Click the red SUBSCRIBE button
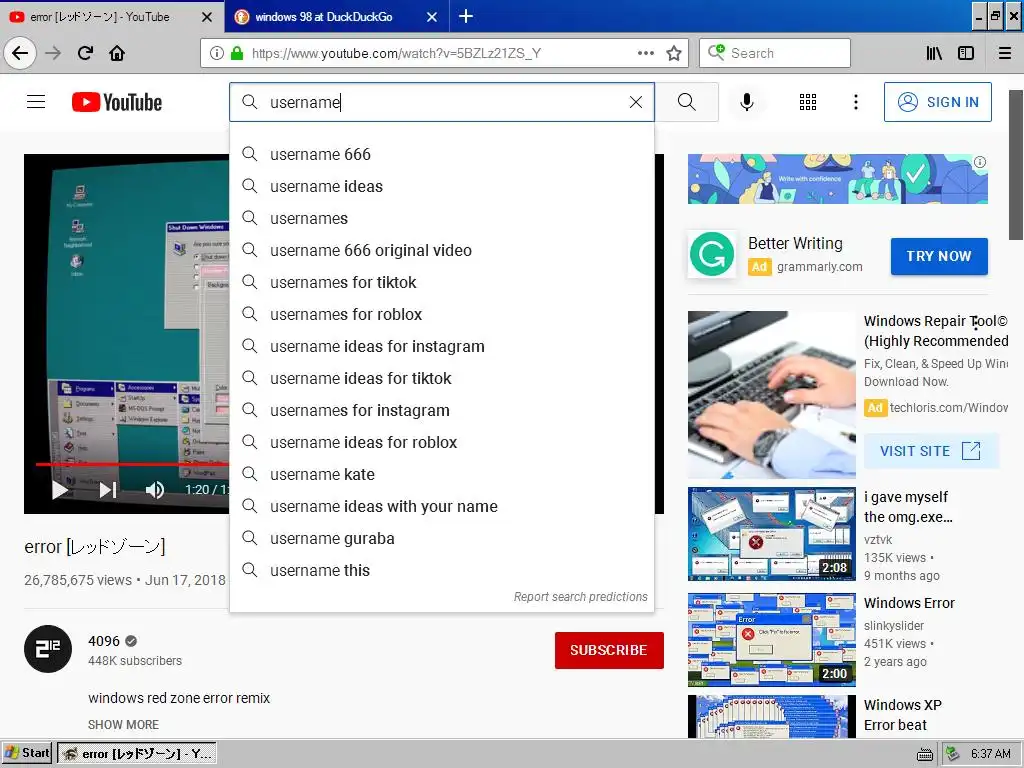 pos(609,650)
